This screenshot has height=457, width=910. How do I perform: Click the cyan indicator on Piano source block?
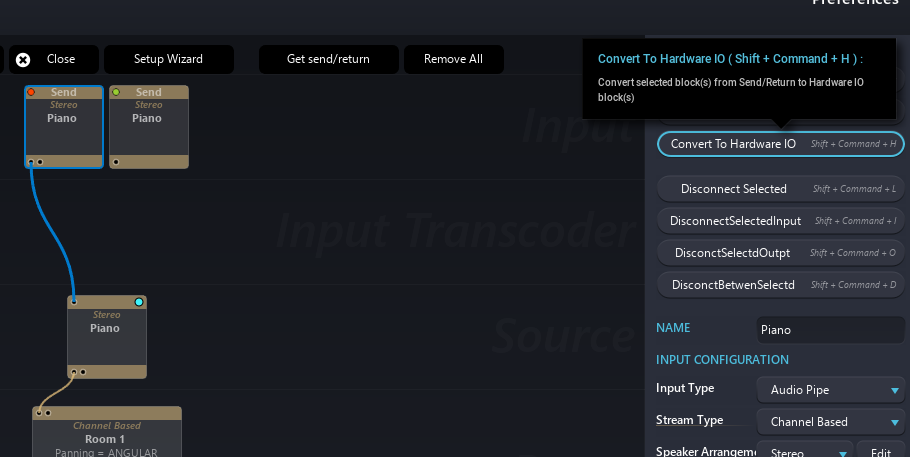[139, 302]
